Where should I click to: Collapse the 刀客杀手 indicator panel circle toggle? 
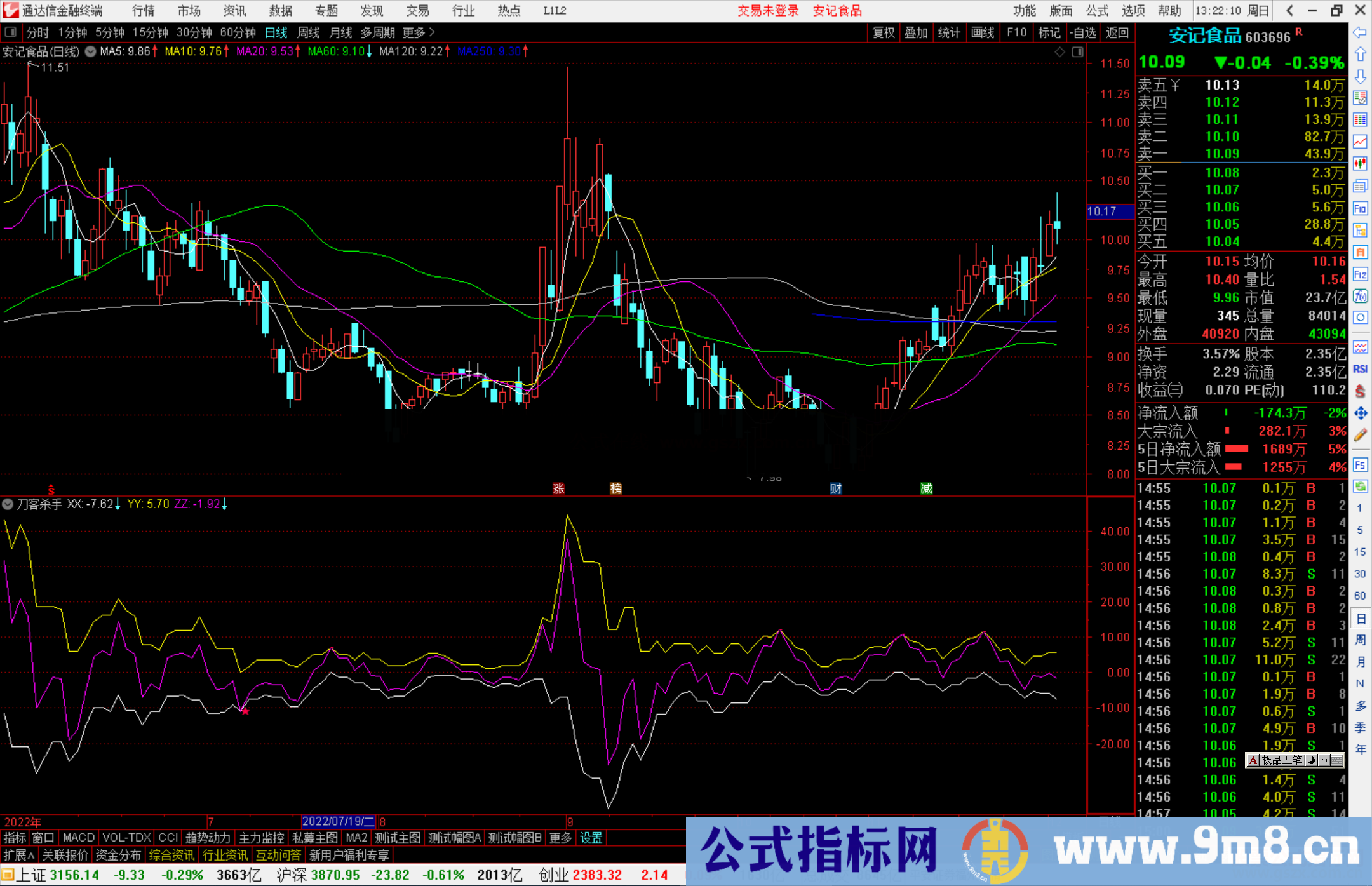[x=8, y=504]
